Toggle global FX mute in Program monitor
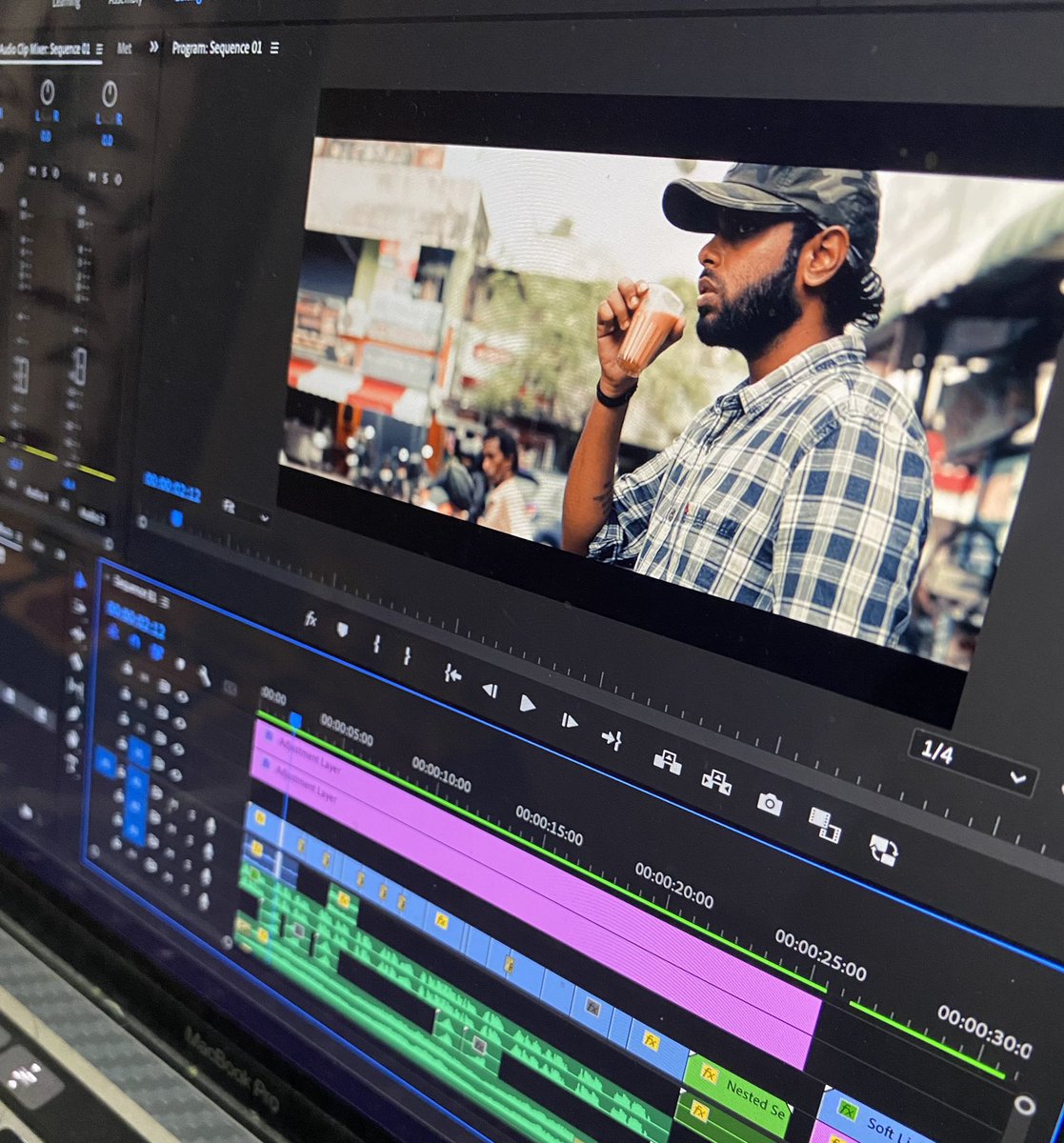The height and width of the screenshot is (1143, 1064). pos(310,620)
